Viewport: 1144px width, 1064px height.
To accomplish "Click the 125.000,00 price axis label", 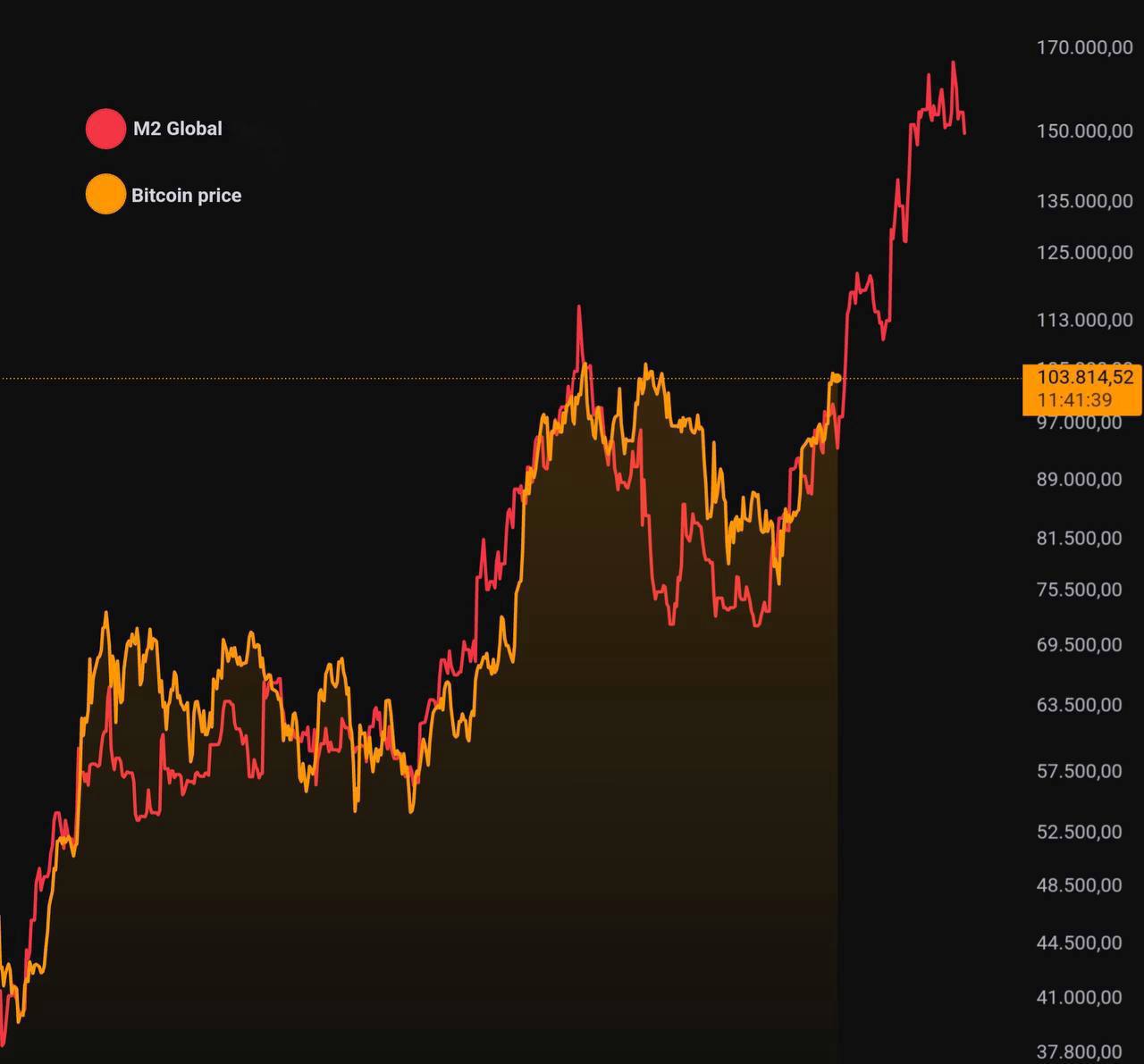I will pyautogui.click(x=1085, y=253).
